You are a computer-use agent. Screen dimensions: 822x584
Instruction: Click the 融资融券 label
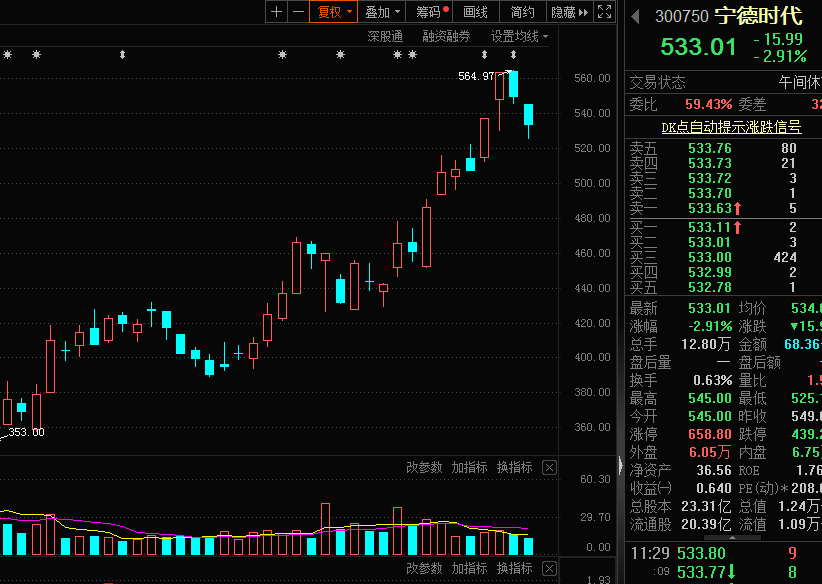pos(445,36)
